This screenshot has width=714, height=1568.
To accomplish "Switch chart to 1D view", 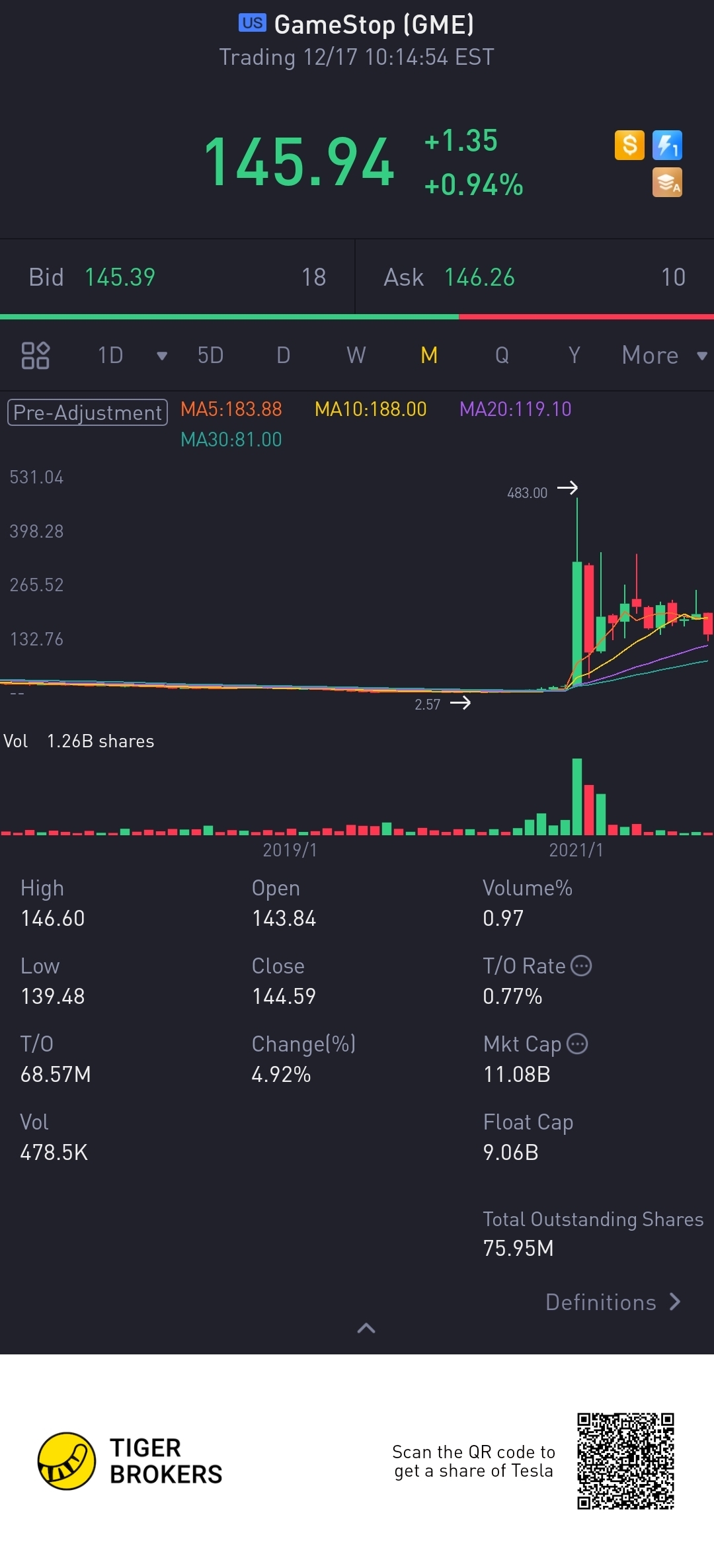I will [110, 355].
